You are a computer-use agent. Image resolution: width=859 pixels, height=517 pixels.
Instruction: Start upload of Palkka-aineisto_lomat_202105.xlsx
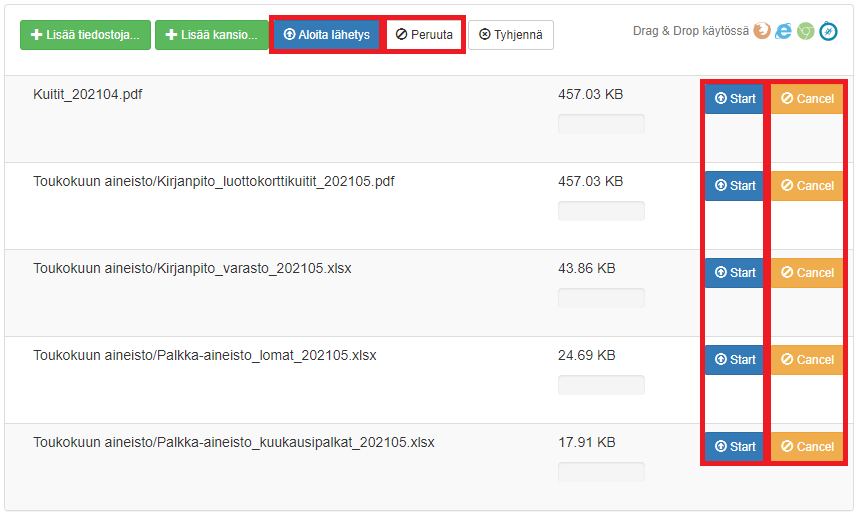point(734,360)
